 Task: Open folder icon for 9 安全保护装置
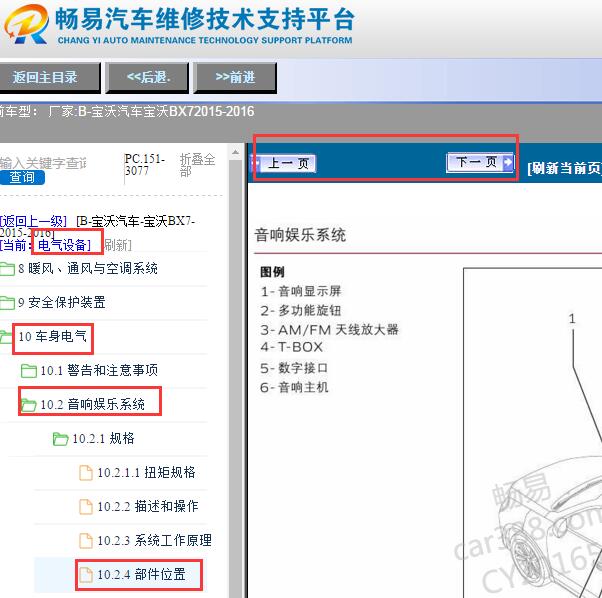(7, 302)
